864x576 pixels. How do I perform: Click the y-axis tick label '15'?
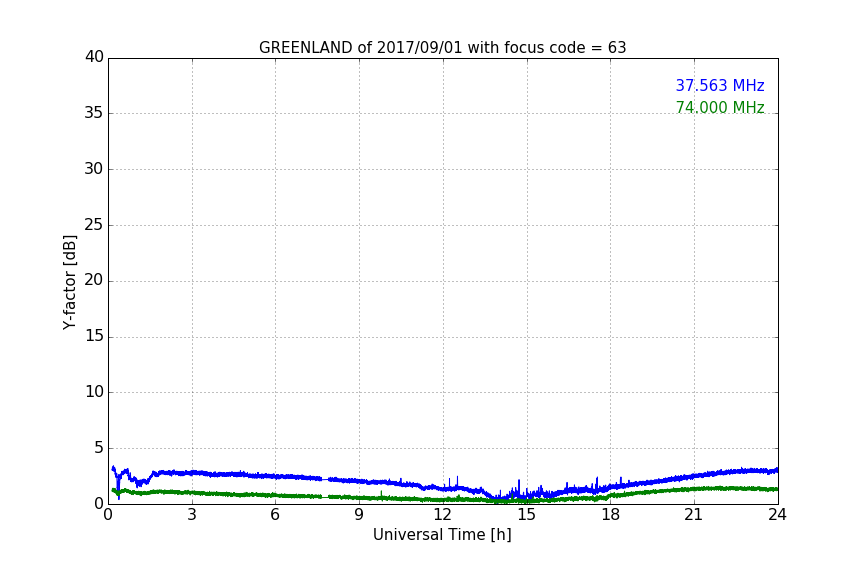pos(94,336)
